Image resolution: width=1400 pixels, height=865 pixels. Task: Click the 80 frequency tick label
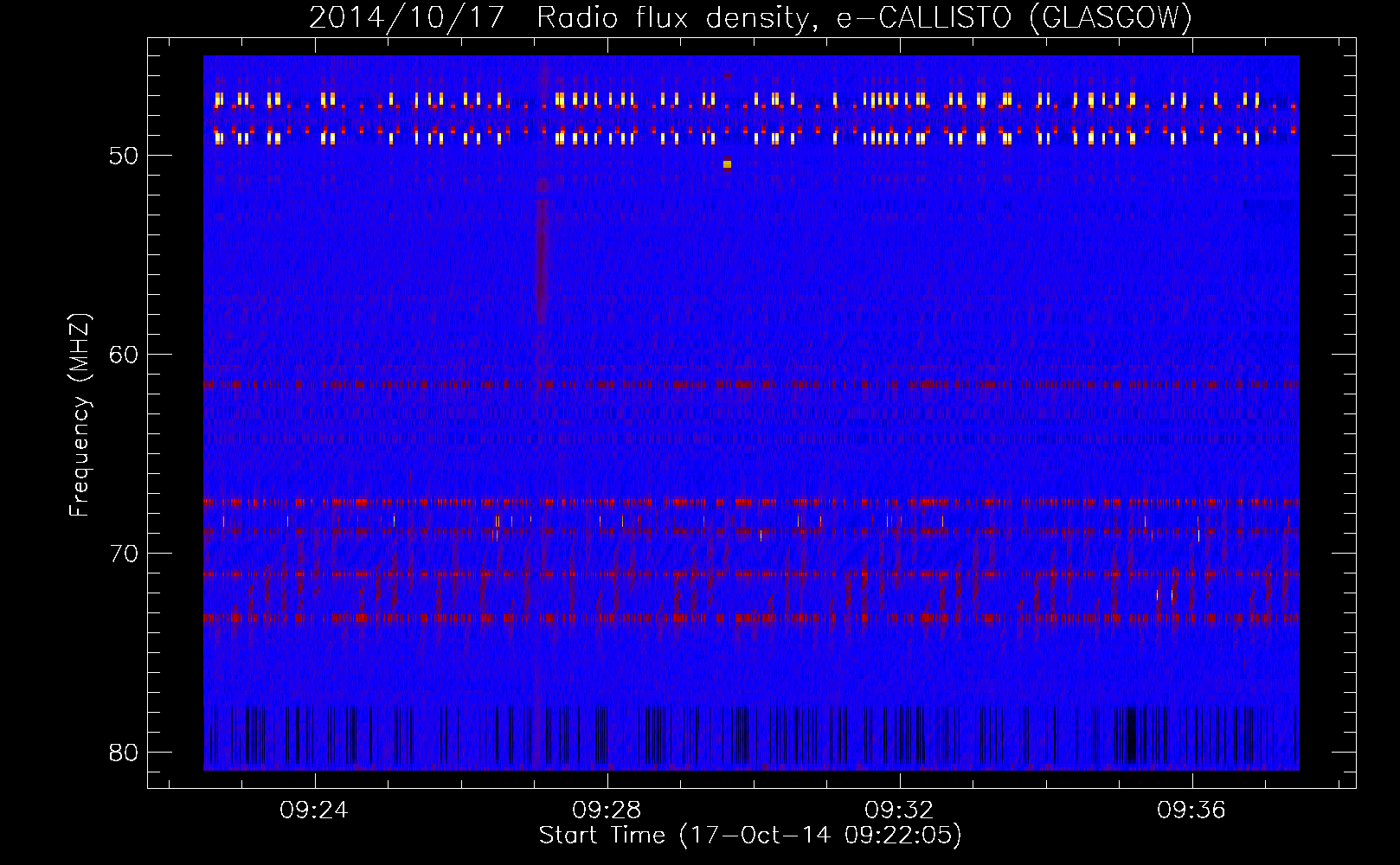125,753
